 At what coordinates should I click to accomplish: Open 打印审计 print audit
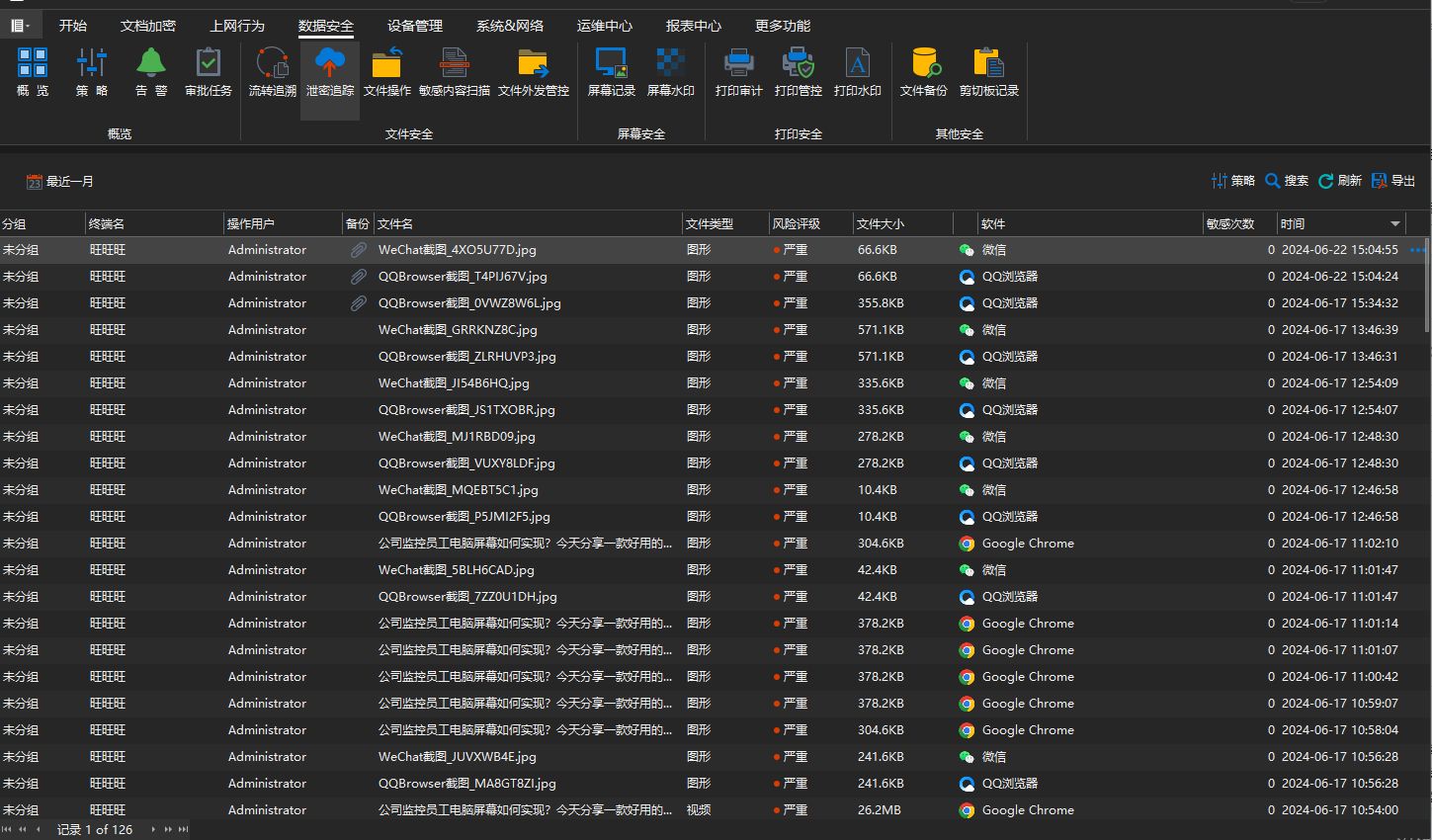[739, 72]
